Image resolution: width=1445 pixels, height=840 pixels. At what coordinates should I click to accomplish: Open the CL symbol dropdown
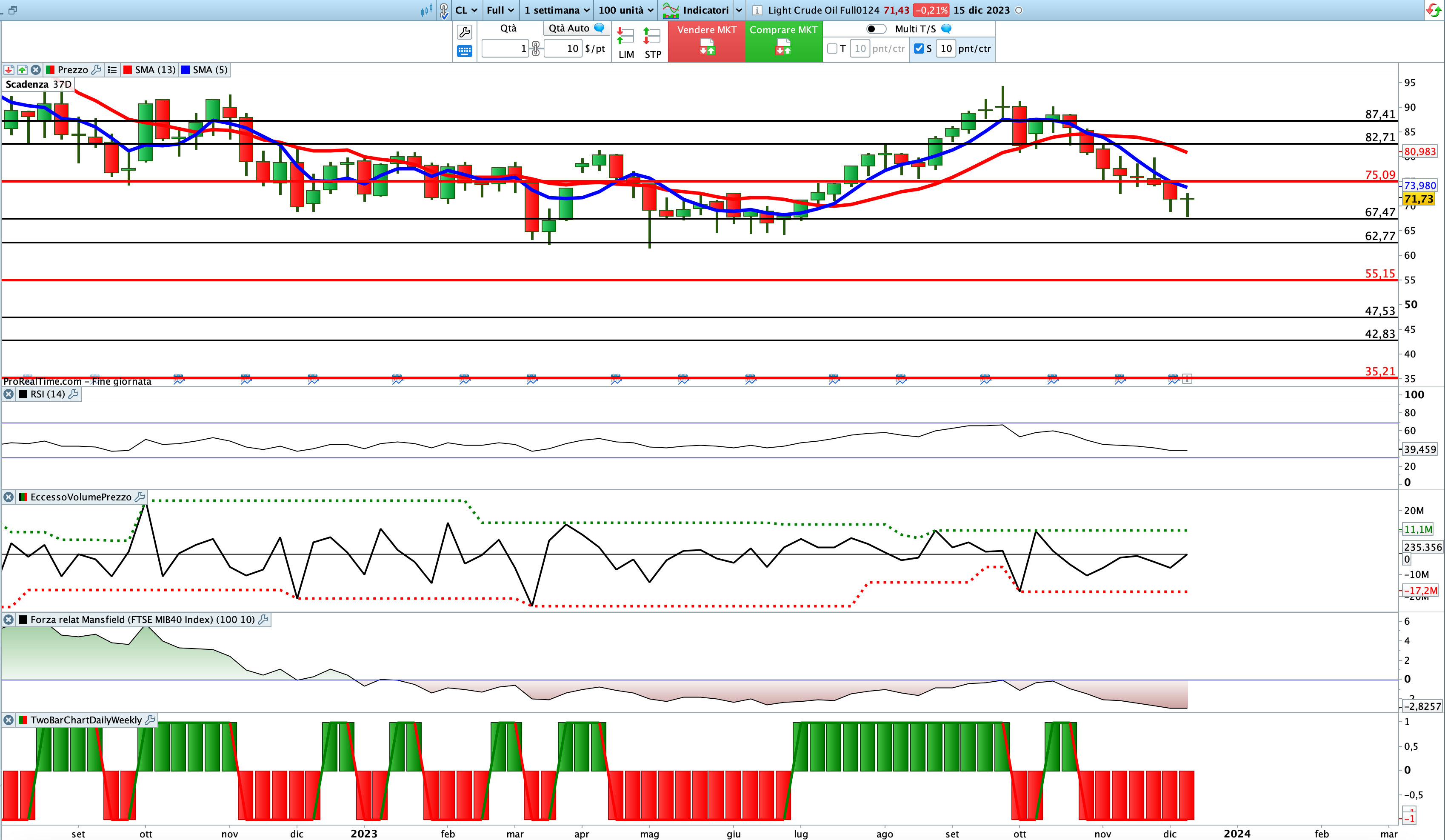click(466, 10)
